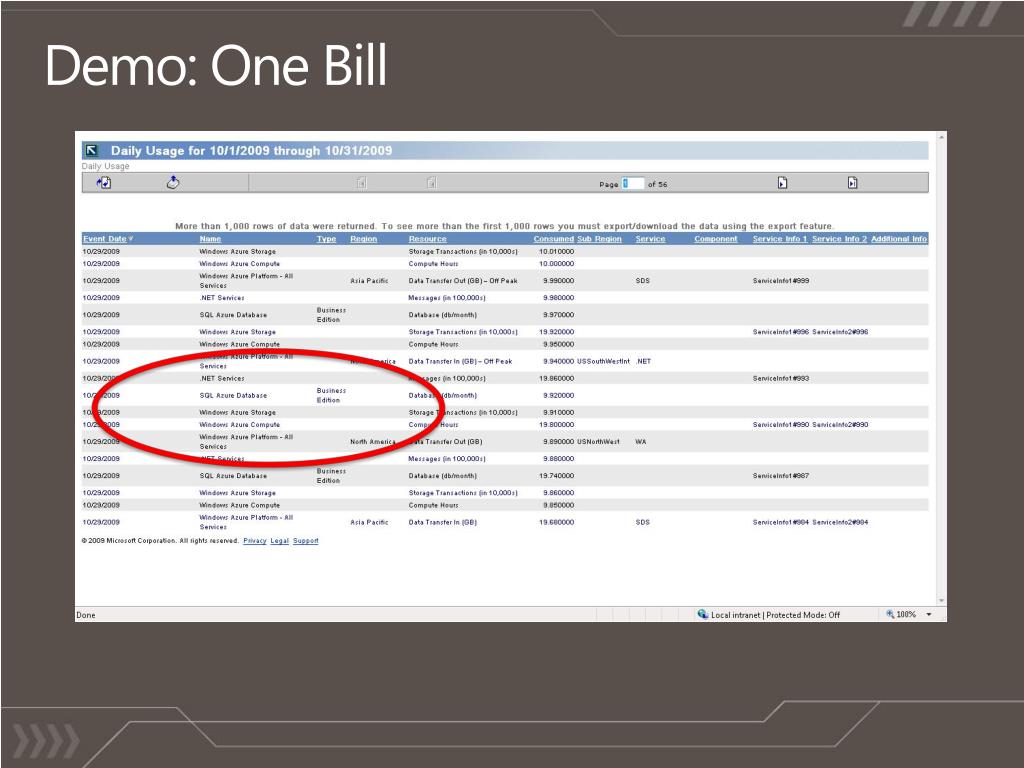The image size is (1024, 768).
Task: Sort by the Type column header
Action: (327, 239)
